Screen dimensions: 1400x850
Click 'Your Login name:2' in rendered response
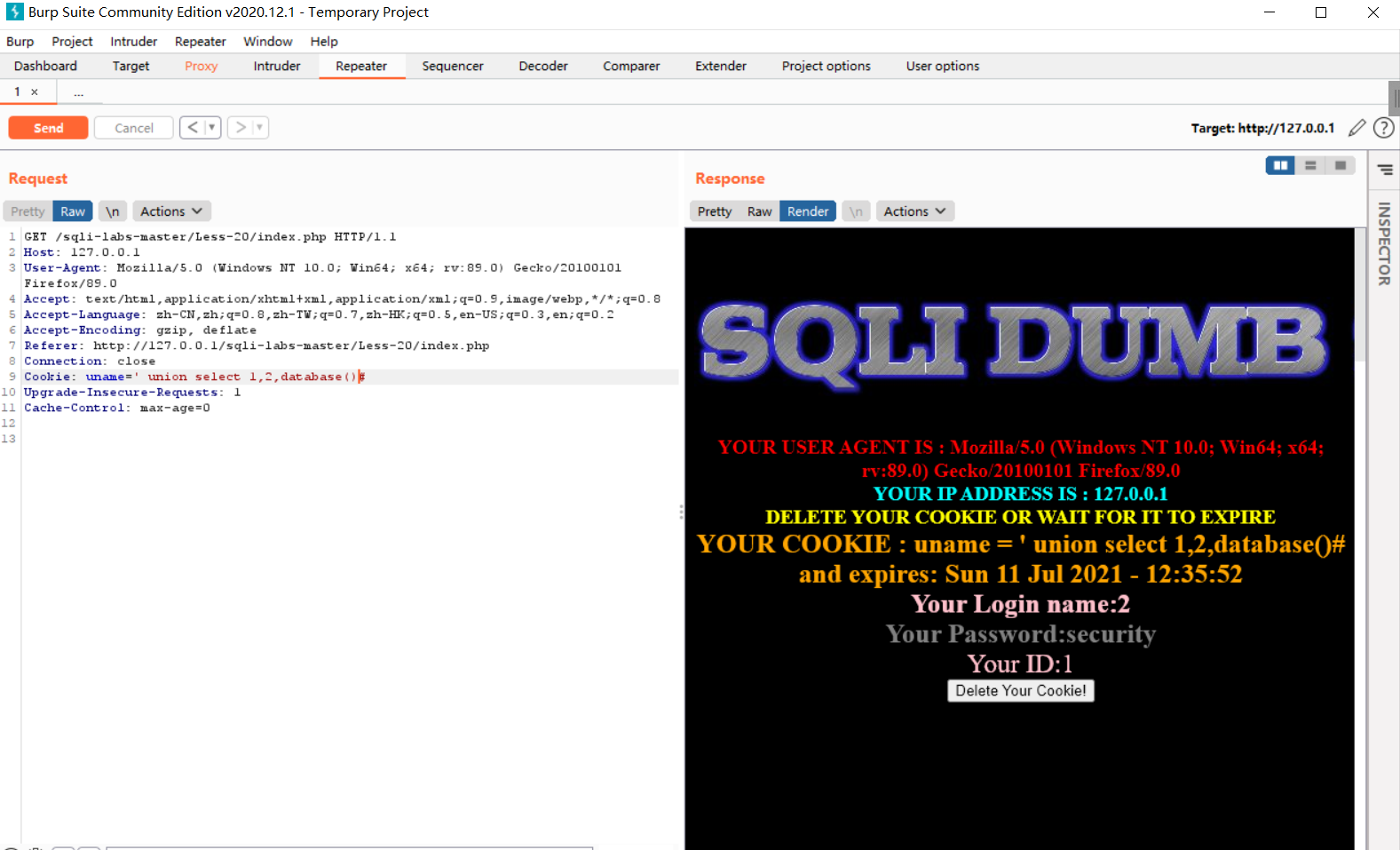(1021, 604)
